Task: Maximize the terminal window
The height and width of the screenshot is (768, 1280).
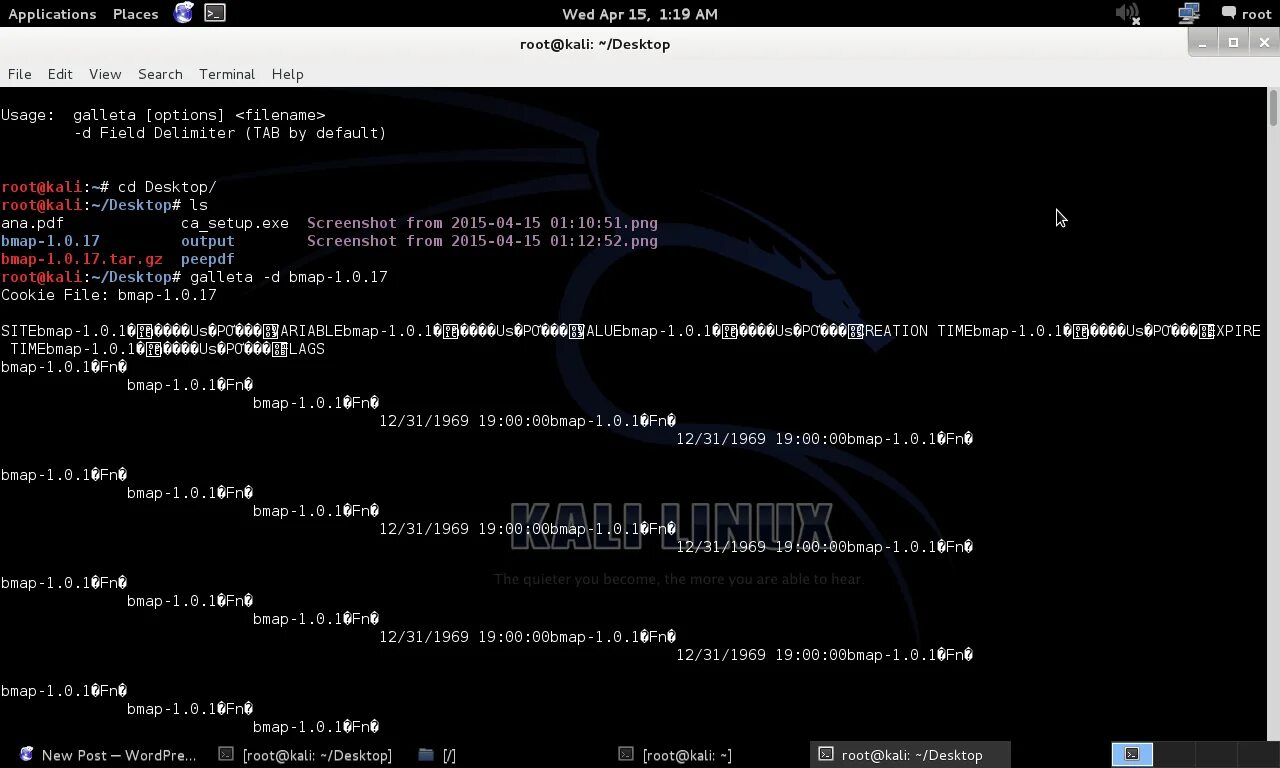Action: pyautogui.click(x=1233, y=42)
